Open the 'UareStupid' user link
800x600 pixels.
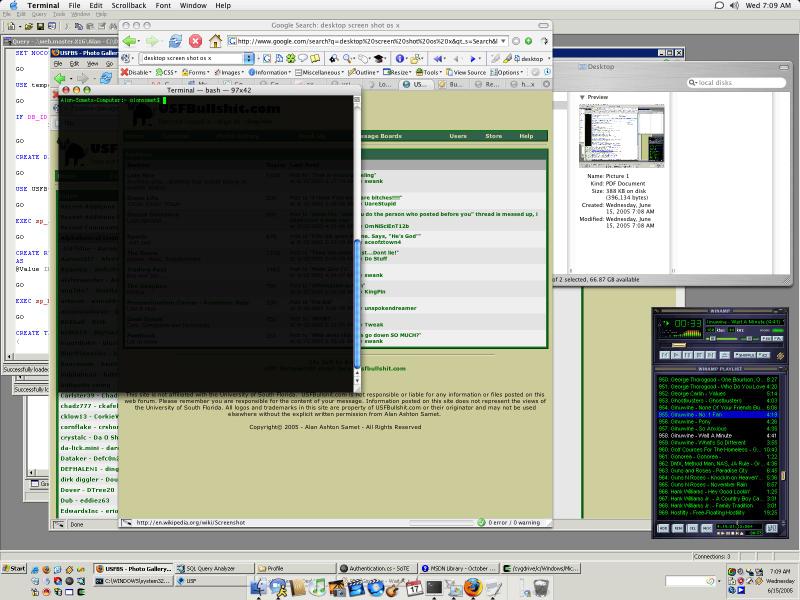pos(381,204)
